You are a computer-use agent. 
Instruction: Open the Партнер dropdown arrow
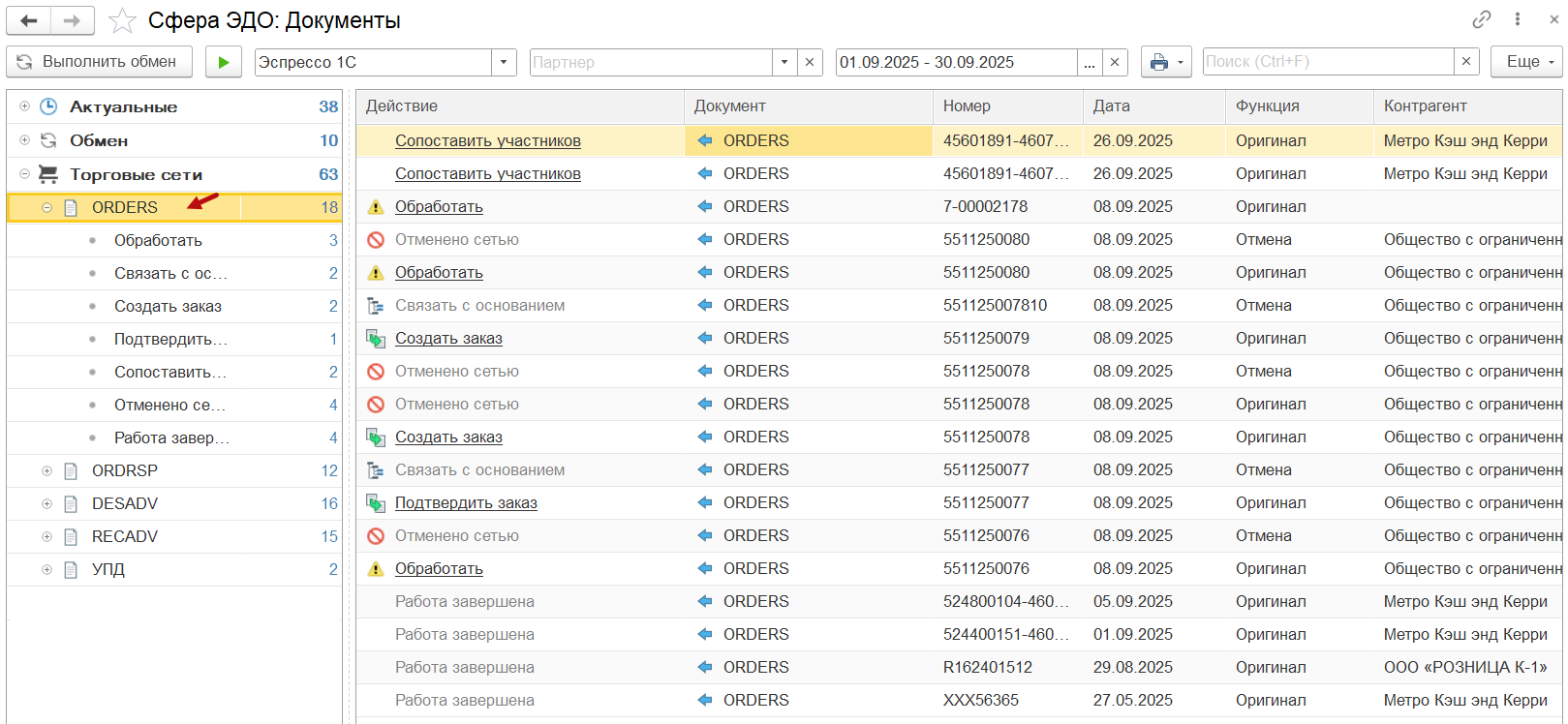[x=784, y=62]
